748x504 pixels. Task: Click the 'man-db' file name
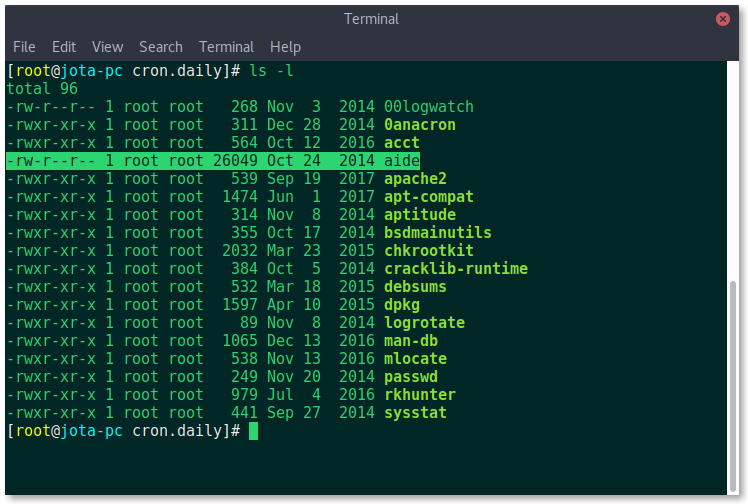(x=411, y=341)
